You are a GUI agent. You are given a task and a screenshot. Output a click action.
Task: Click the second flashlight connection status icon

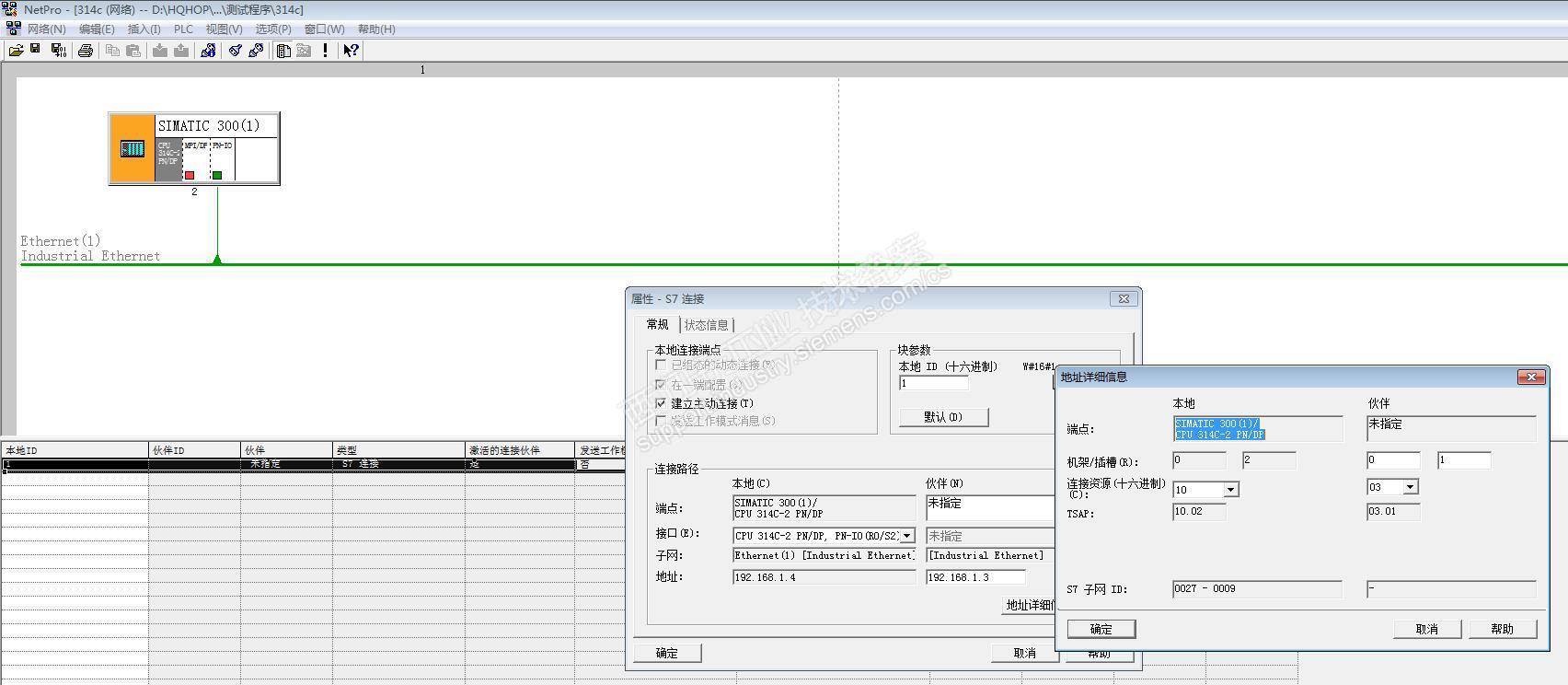click(x=256, y=51)
